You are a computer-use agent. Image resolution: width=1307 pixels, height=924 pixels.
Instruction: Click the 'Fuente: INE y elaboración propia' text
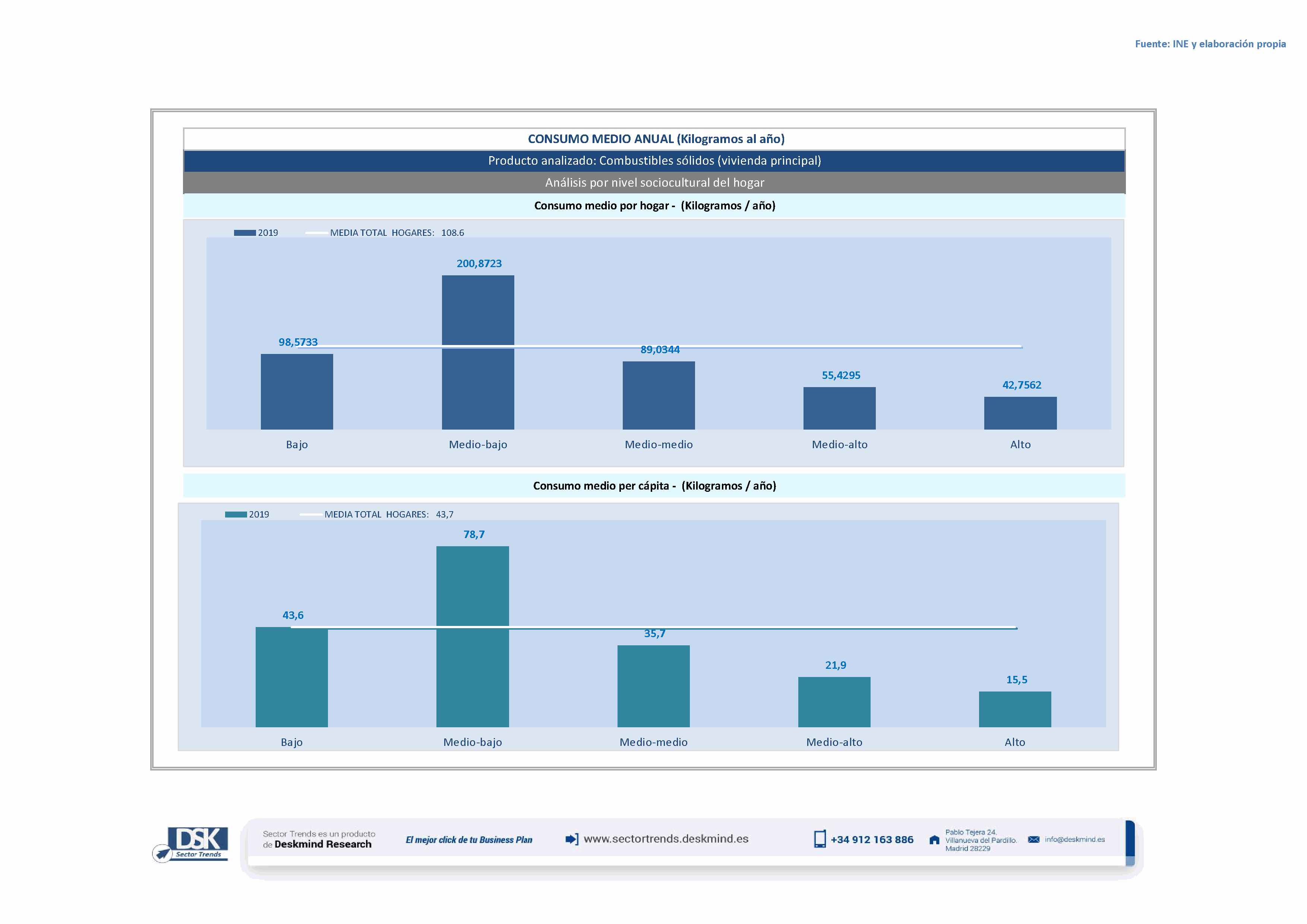pos(1210,44)
